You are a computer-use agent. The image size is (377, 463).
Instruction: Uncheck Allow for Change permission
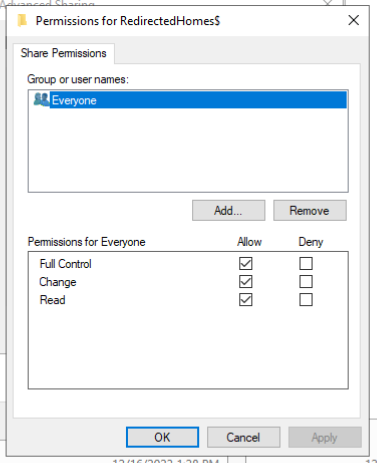pyautogui.click(x=246, y=282)
